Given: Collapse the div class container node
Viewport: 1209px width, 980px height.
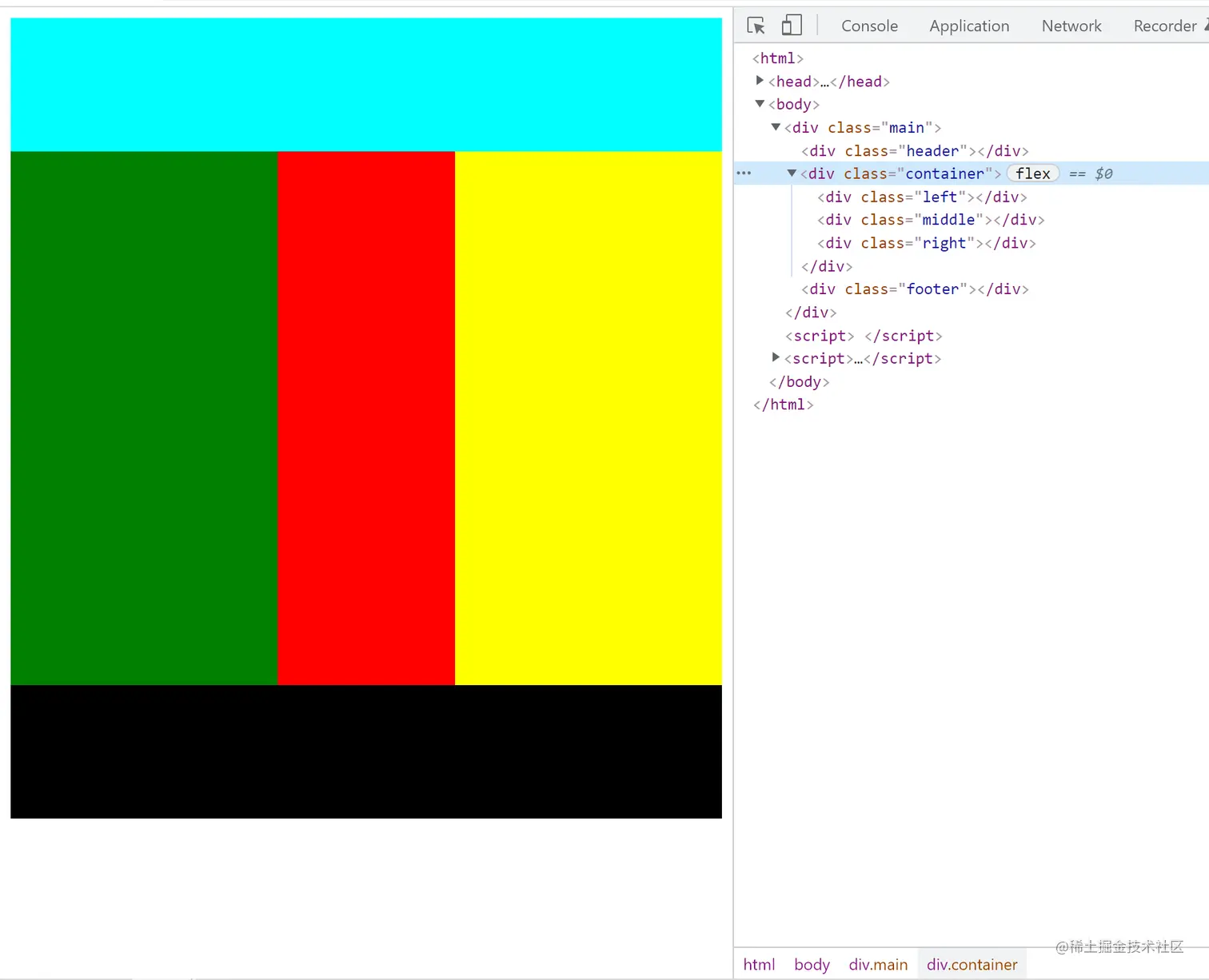Looking at the screenshot, I should pos(792,173).
